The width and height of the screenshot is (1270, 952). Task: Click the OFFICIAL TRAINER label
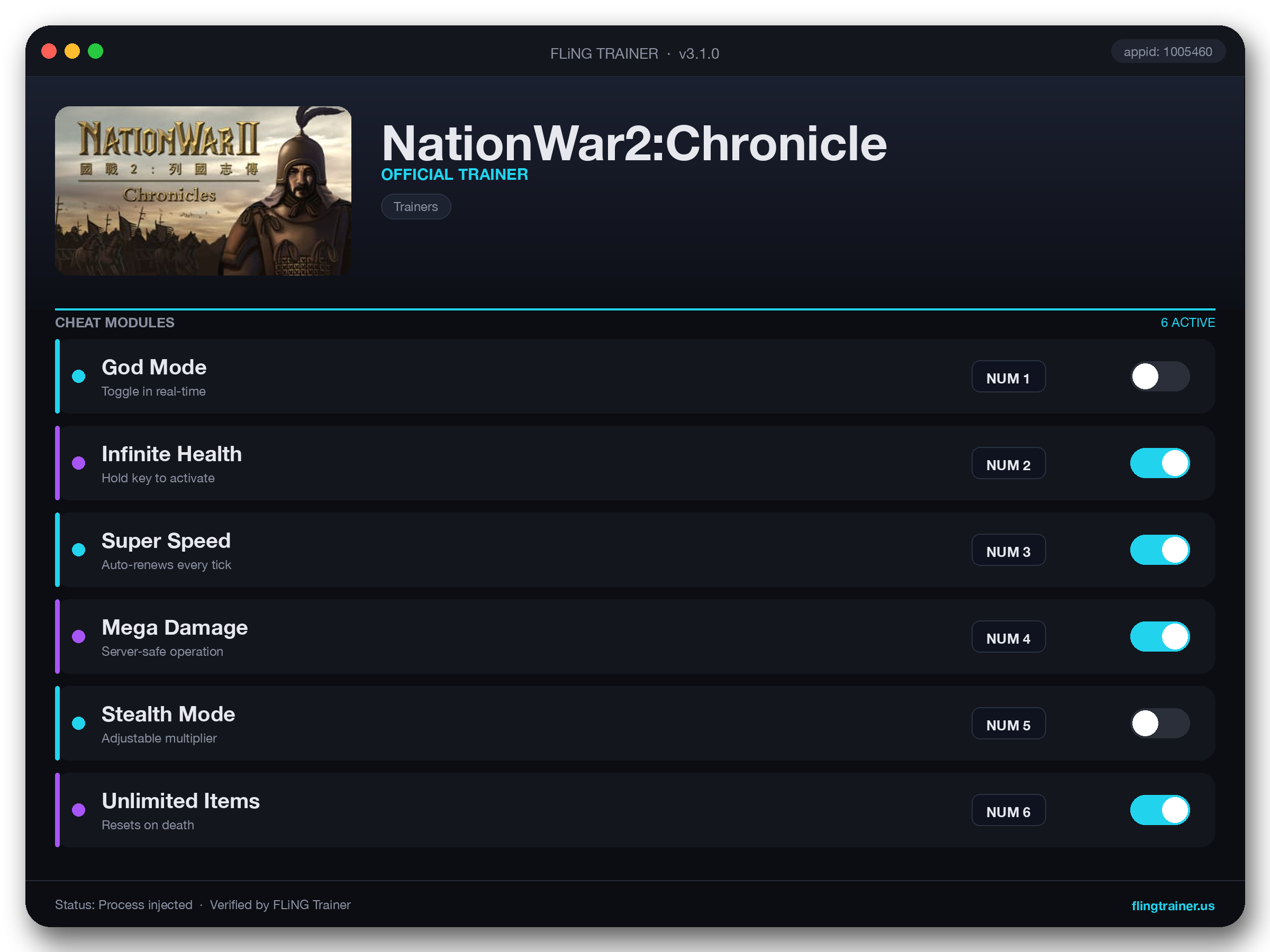(455, 175)
